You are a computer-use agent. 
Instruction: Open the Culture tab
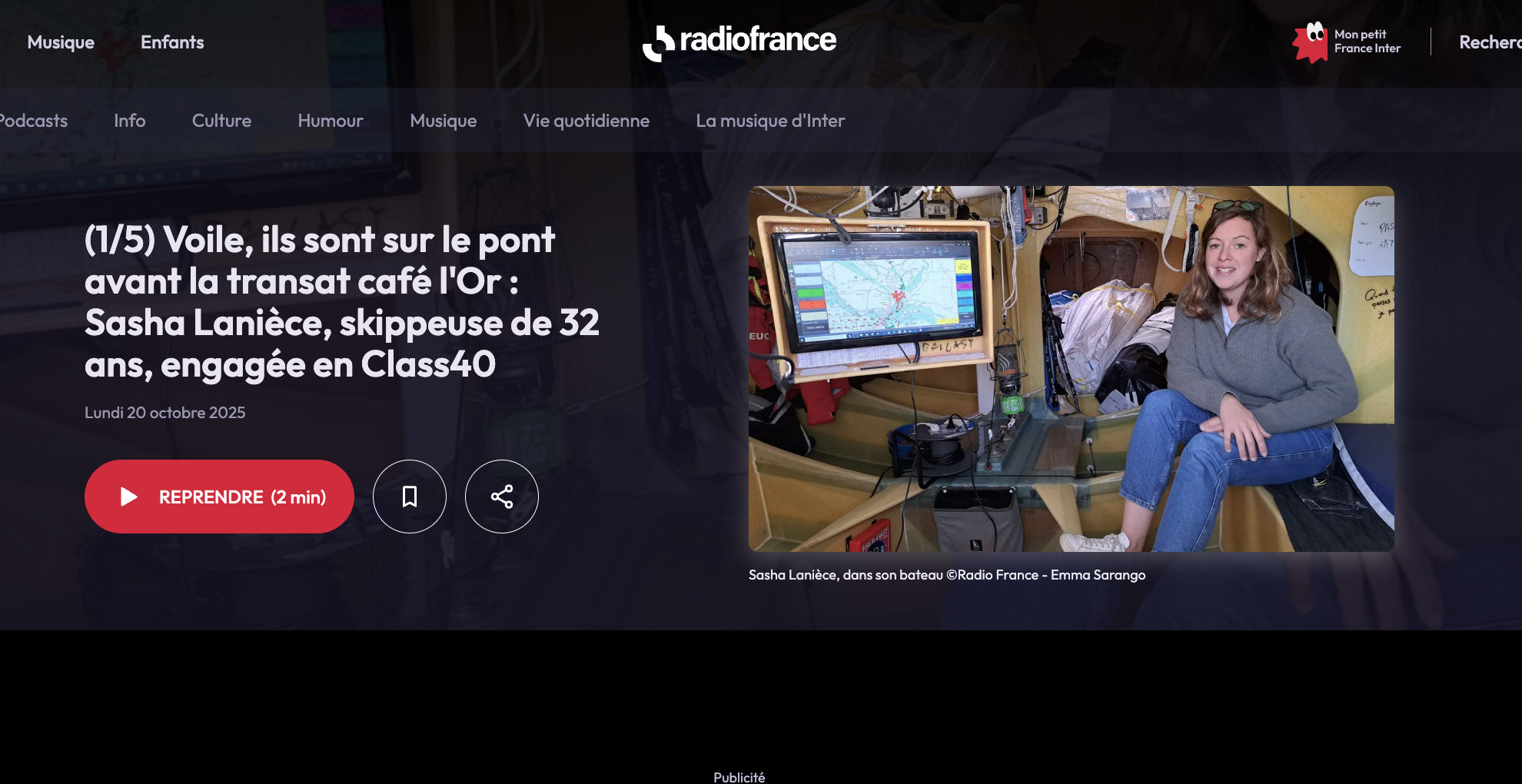coord(221,121)
